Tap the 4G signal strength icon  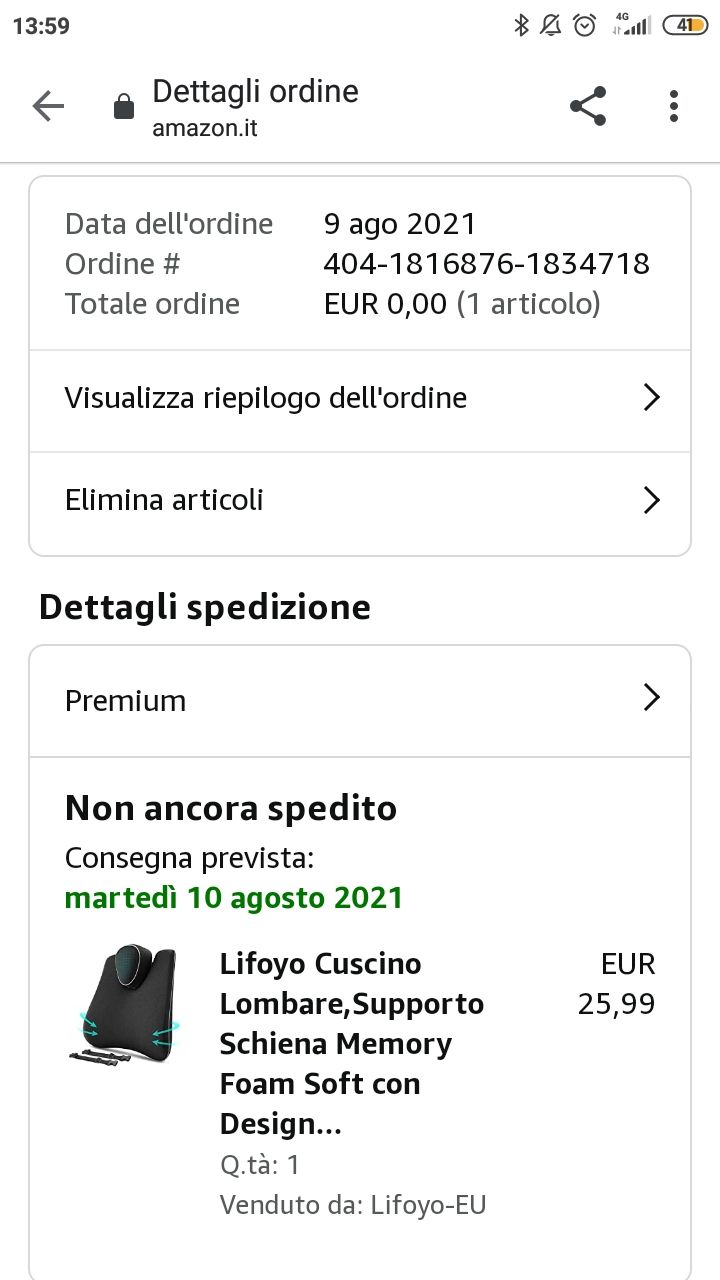[632, 26]
